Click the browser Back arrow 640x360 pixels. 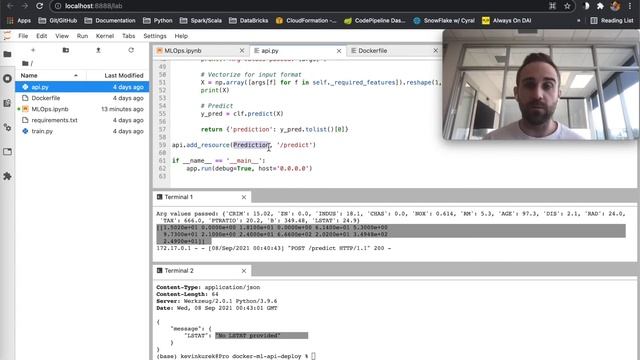pyautogui.click(x=10, y=6)
